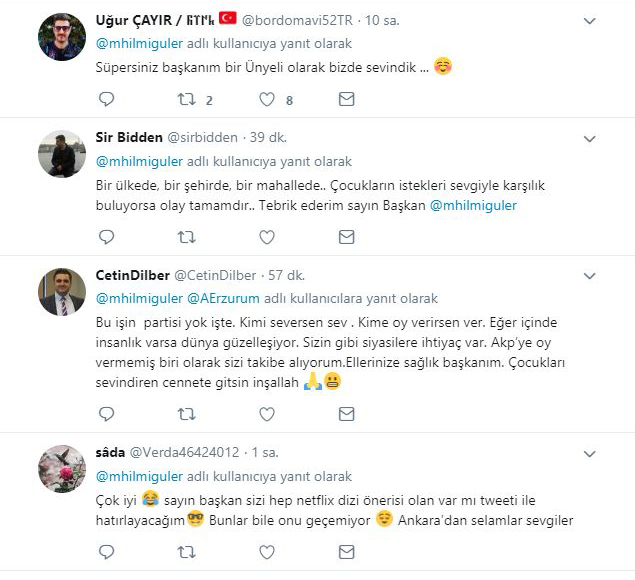The width and height of the screenshot is (635, 580).
Task: Open @AErzurum mention in CetinDilber's reply
Action: tap(223, 299)
